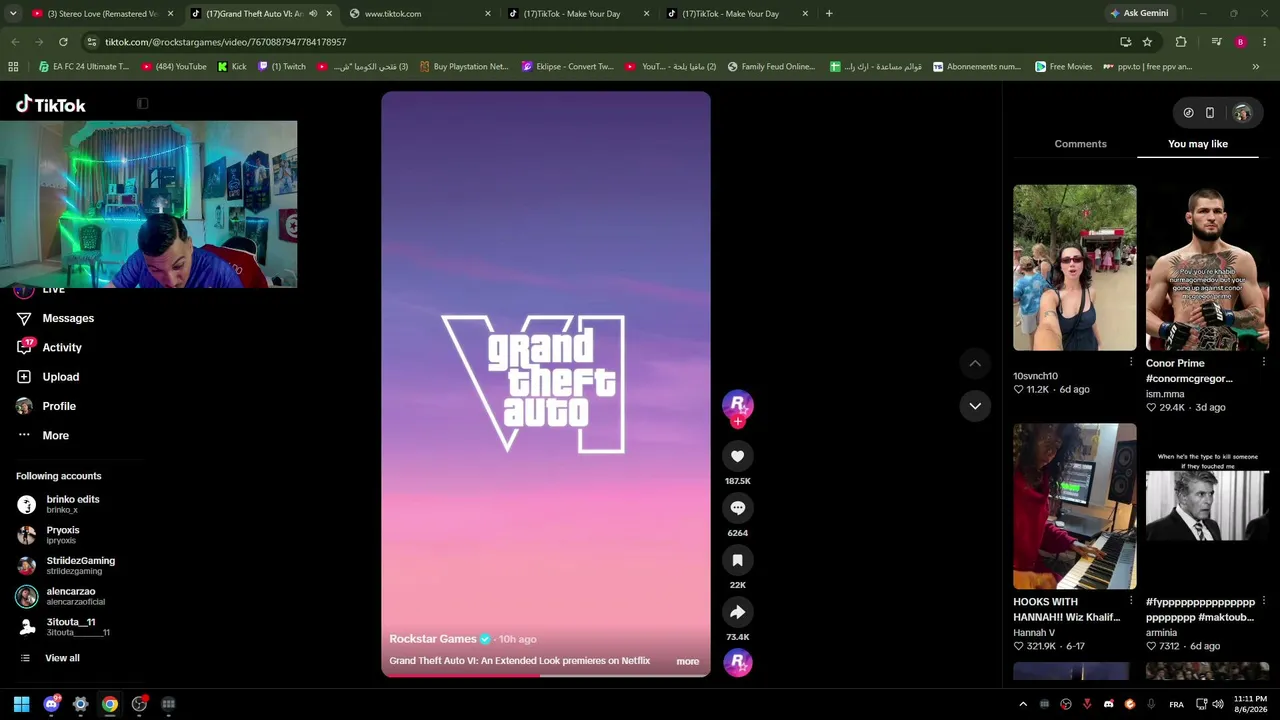The image size is (1280, 720).
Task: Open the Chrome tab search dropdown
Action: pyautogui.click(x=12, y=14)
